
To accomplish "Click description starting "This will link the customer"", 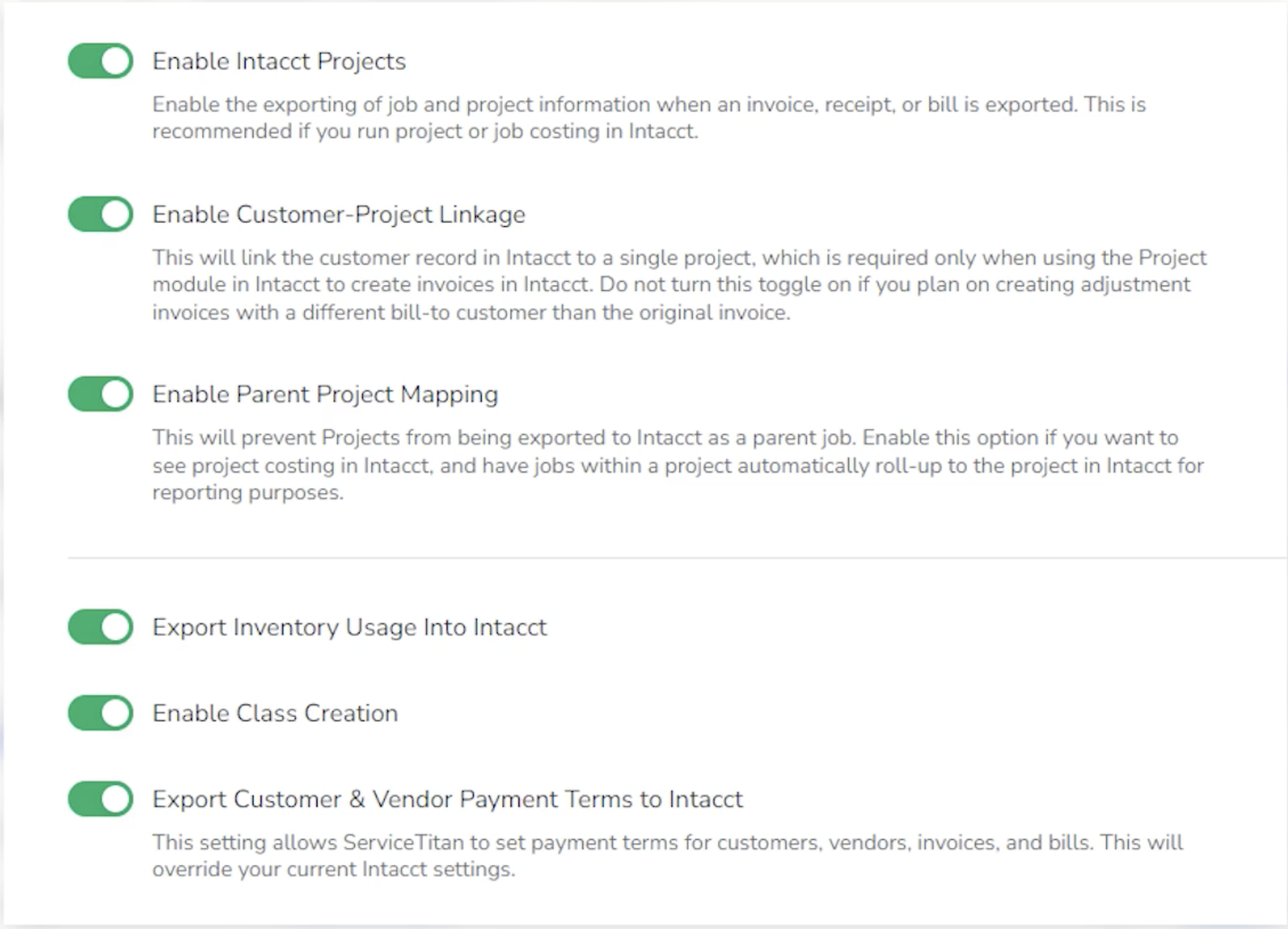I will tap(679, 258).
